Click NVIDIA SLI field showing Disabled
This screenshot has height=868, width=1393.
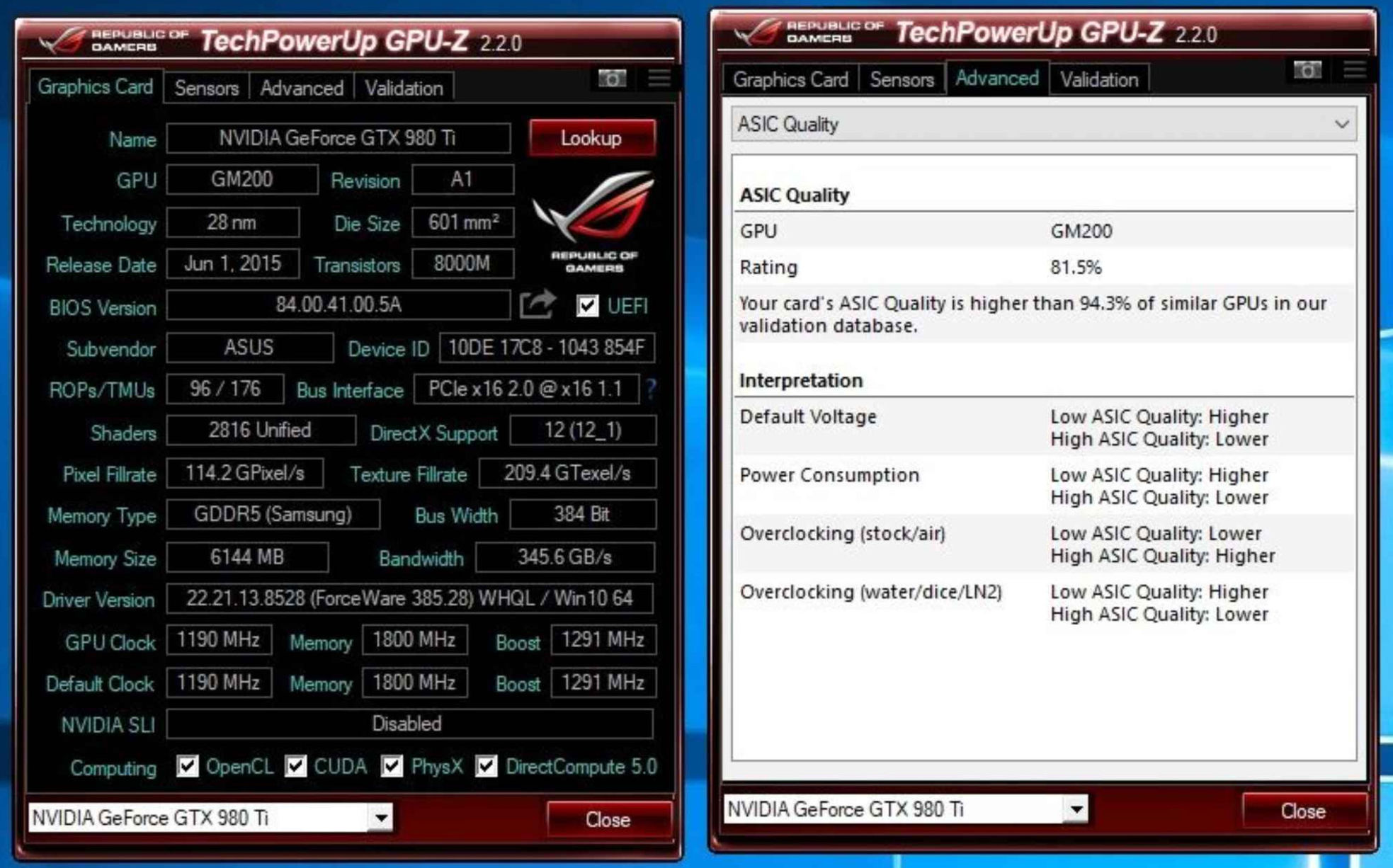(409, 724)
